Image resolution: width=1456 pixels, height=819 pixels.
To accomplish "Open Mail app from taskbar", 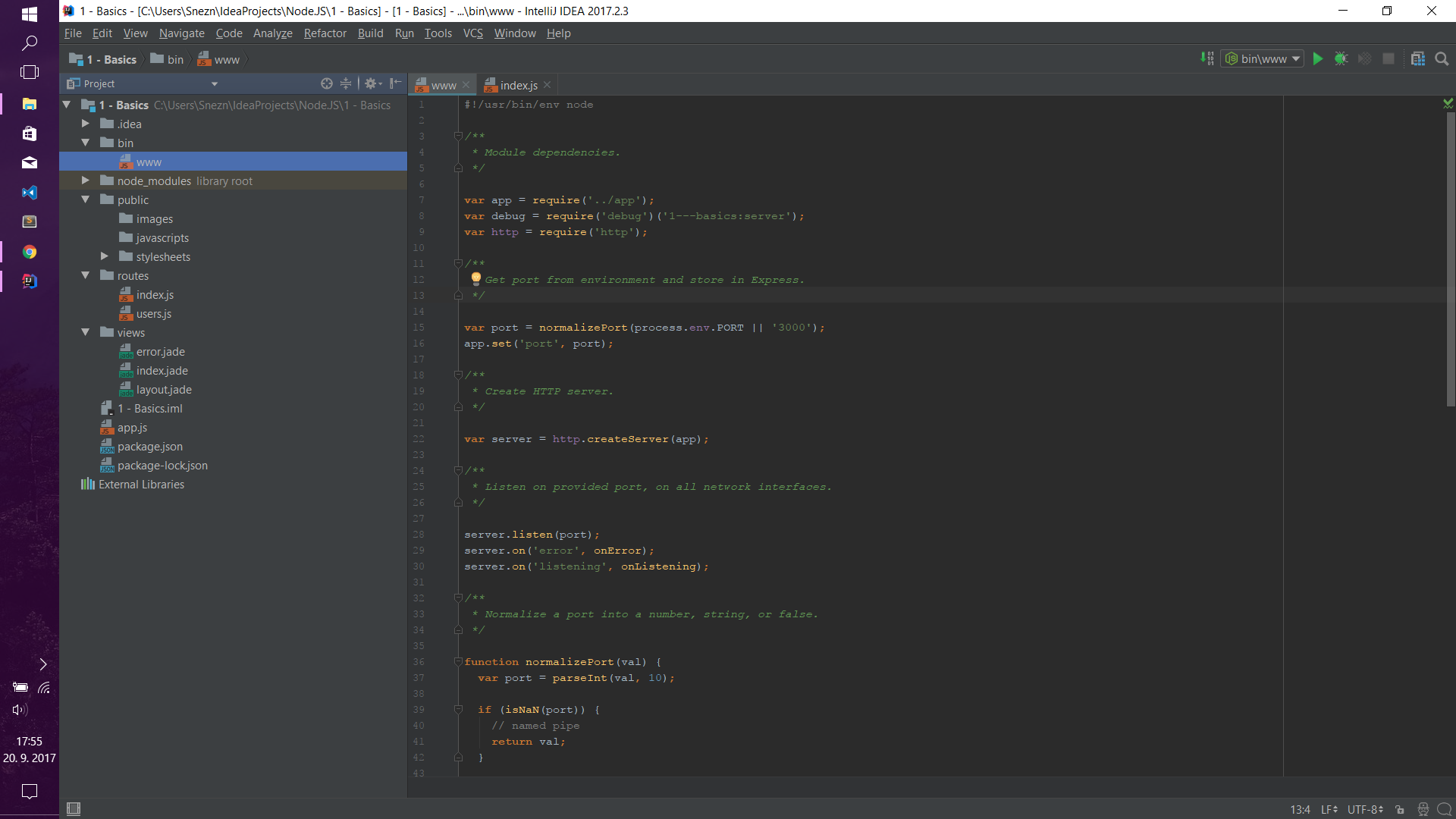I will (x=30, y=163).
